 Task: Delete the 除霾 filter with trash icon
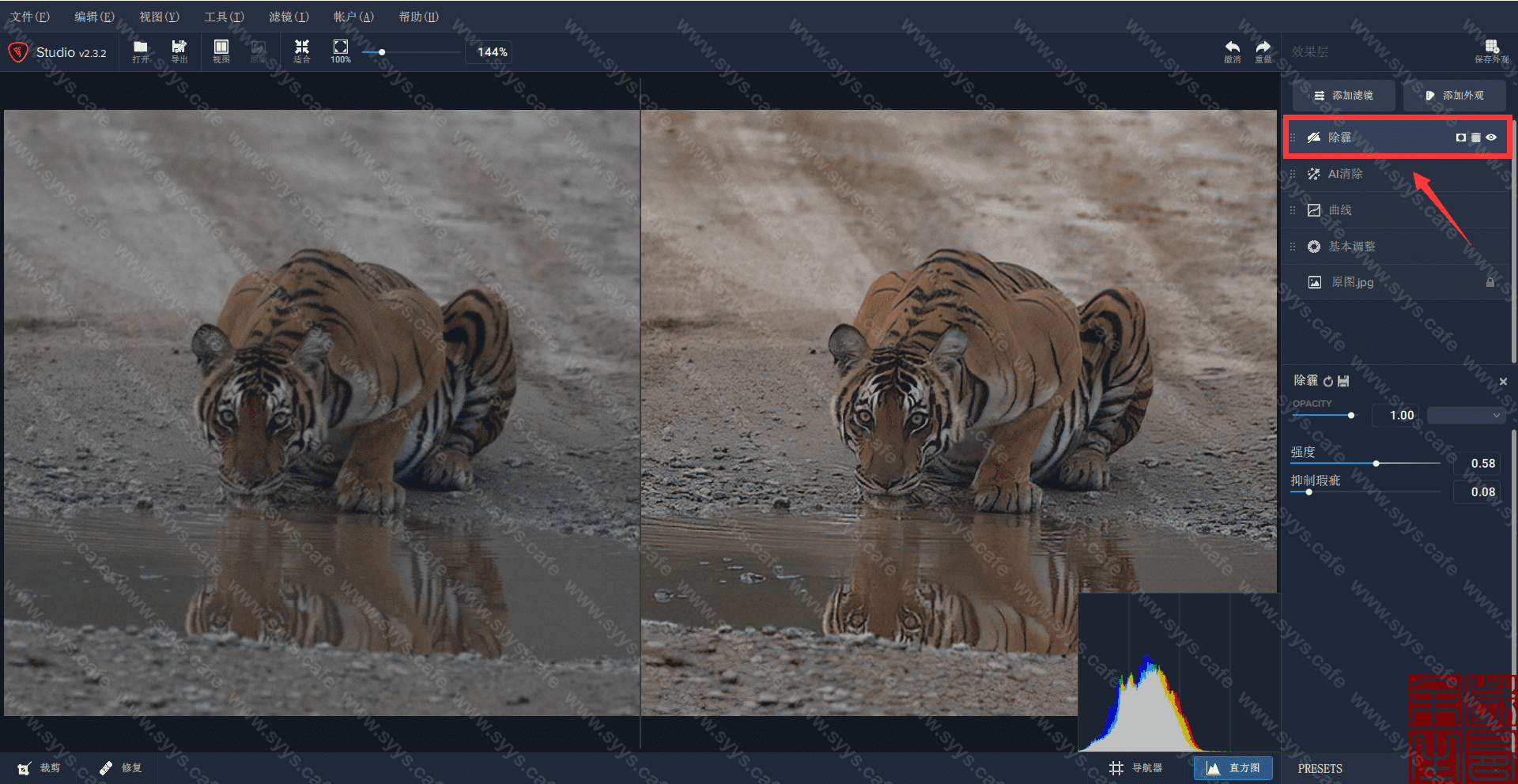coord(1476,138)
